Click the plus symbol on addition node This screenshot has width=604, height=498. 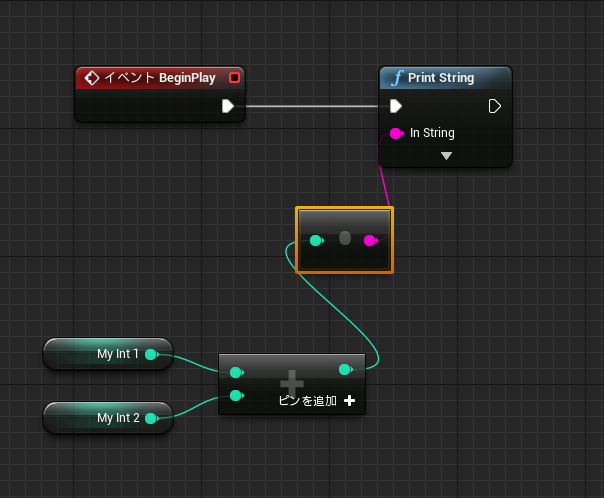292,382
